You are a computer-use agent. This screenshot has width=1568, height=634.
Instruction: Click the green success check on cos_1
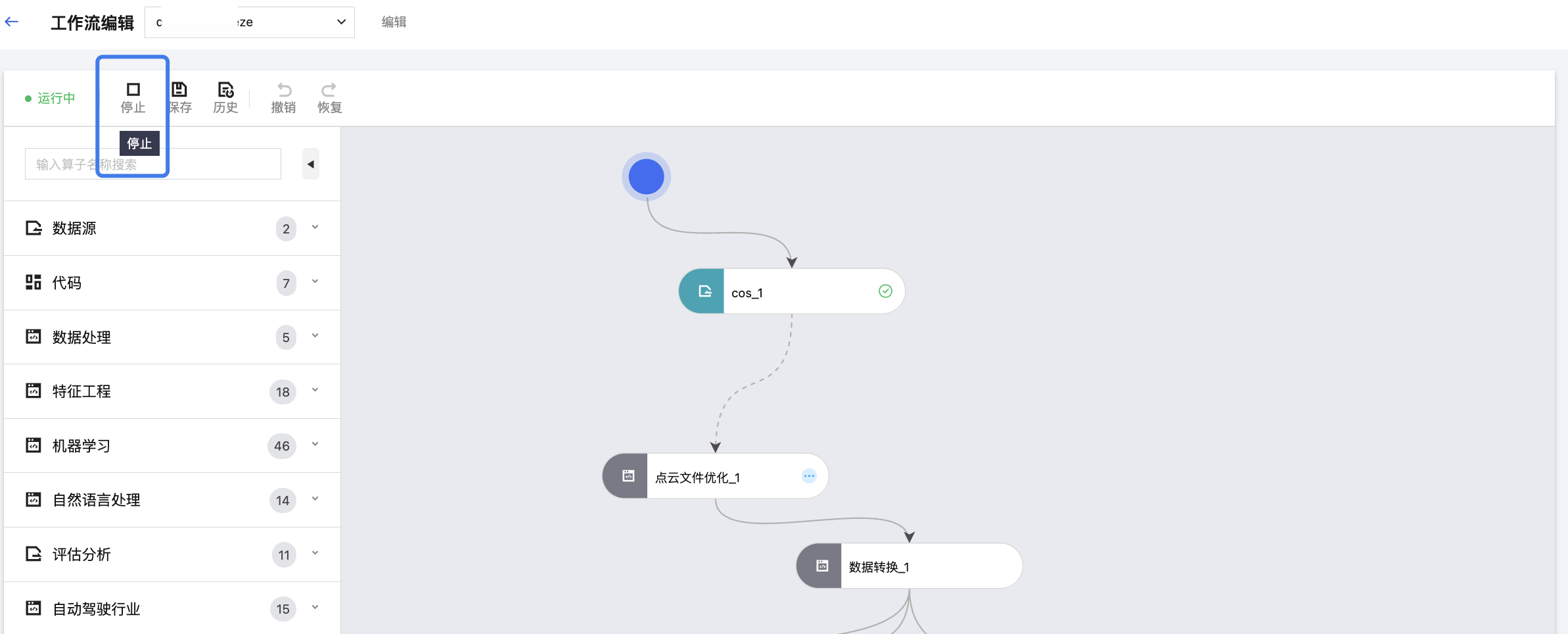[x=885, y=291]
